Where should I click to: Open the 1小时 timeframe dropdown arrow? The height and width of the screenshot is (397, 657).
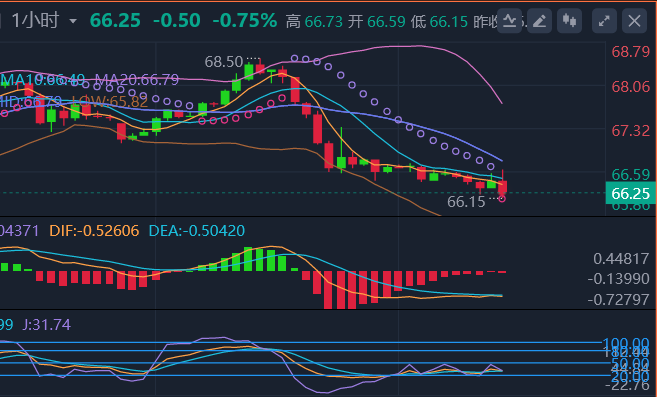73,21
